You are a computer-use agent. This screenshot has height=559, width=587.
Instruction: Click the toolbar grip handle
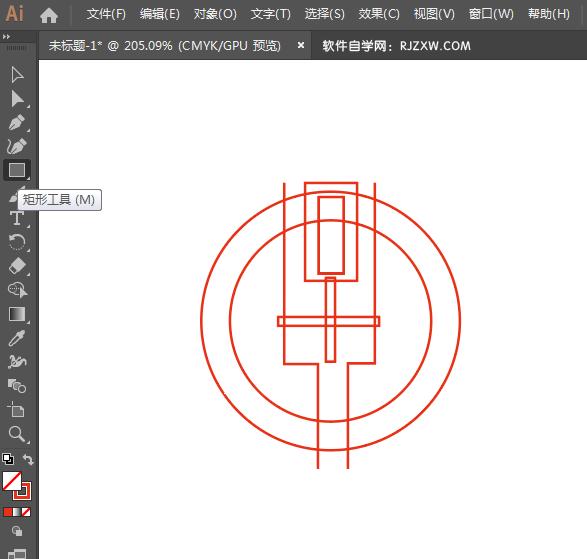click(16, 48)
